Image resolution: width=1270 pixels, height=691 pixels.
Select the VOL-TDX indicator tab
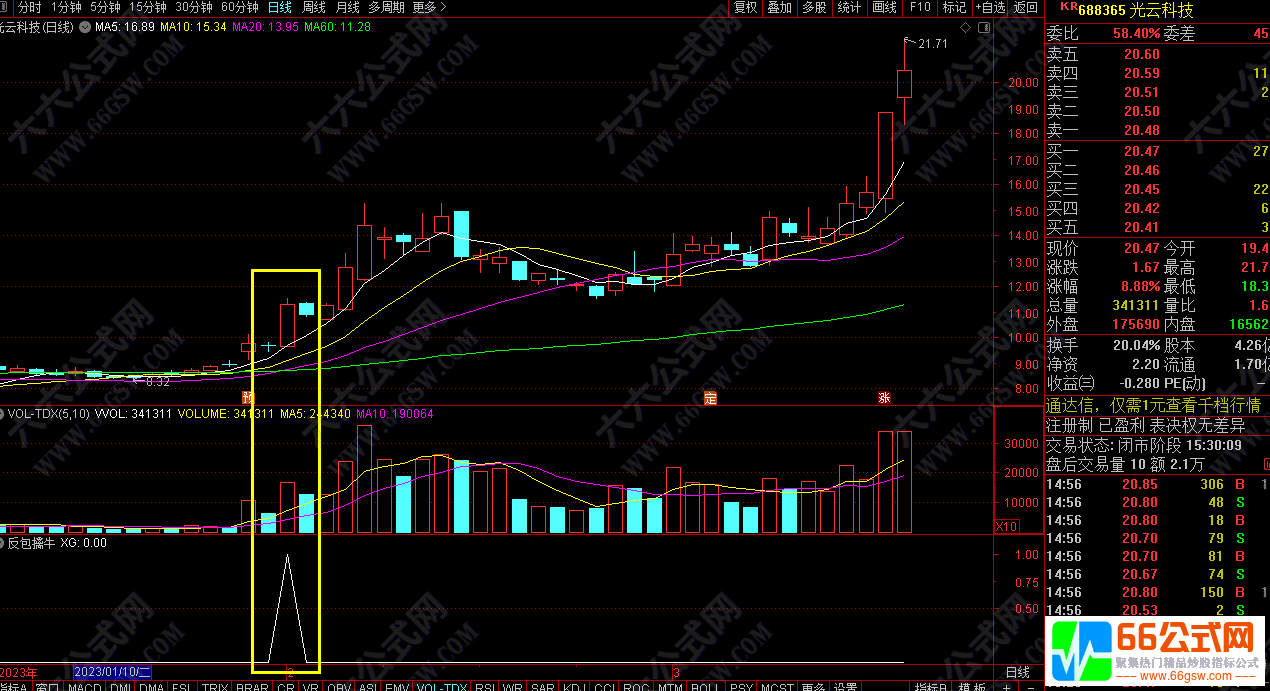[441, 686]
